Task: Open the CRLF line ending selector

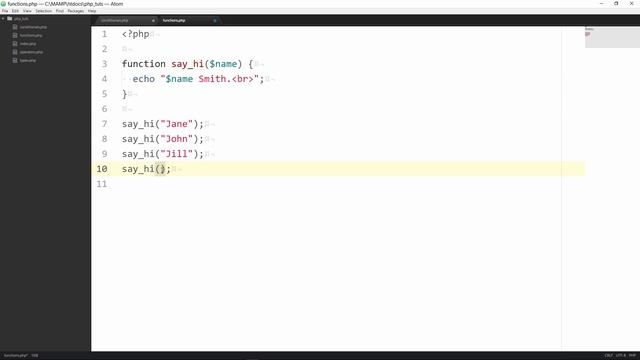Action: point(608,356)
